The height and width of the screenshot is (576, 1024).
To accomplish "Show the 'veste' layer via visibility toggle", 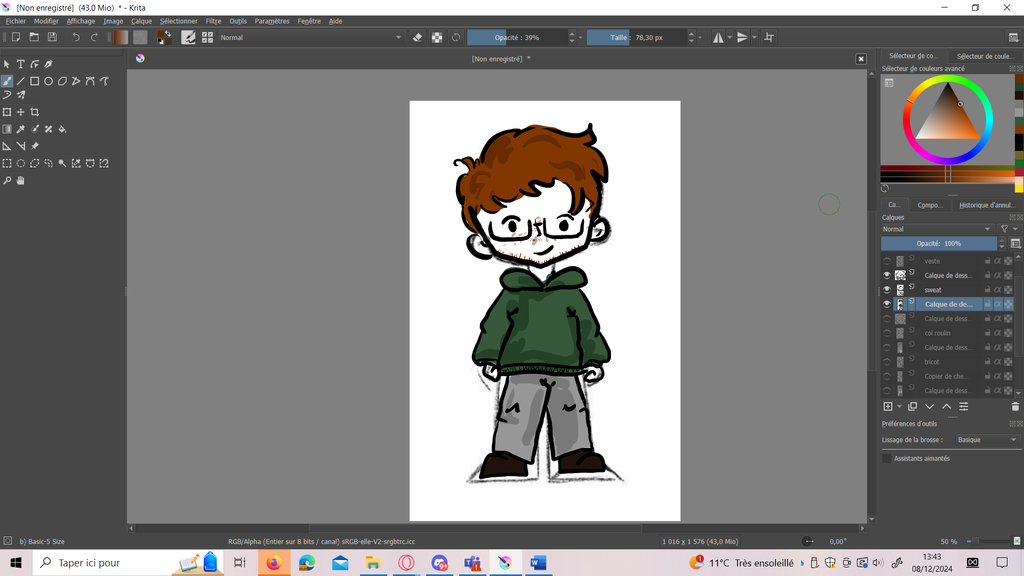I will click(x=886, y=261).
